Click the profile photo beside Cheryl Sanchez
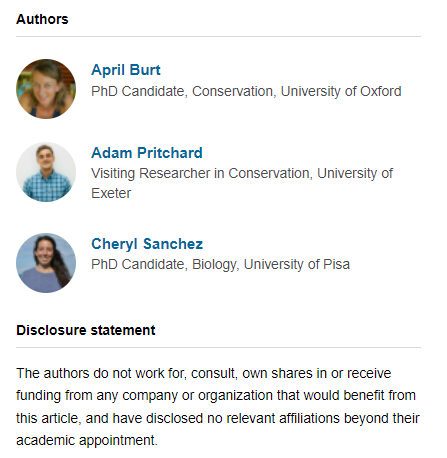This screenshot has height=458, width=447. [46, 263]
